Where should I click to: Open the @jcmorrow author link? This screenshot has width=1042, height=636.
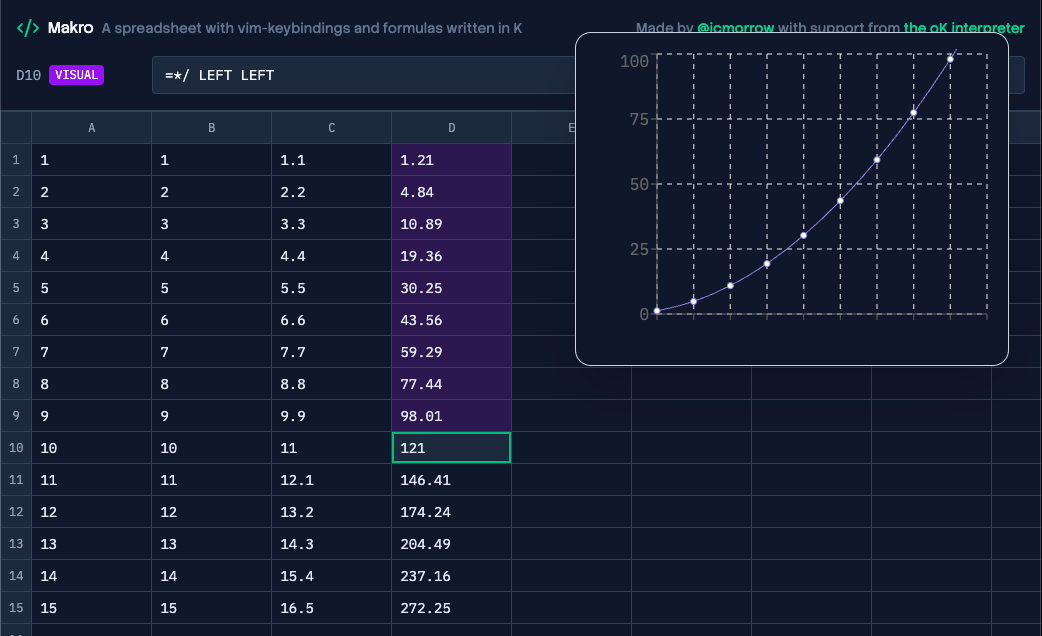736,28
